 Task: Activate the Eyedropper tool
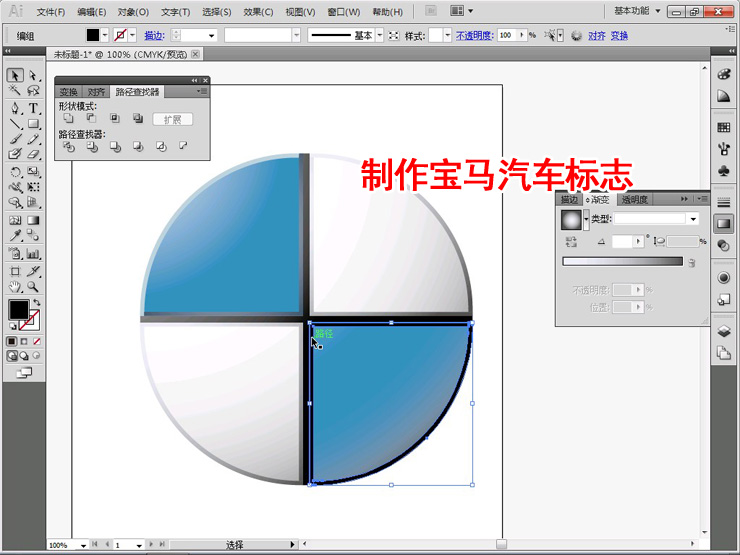tap(15, 236)
